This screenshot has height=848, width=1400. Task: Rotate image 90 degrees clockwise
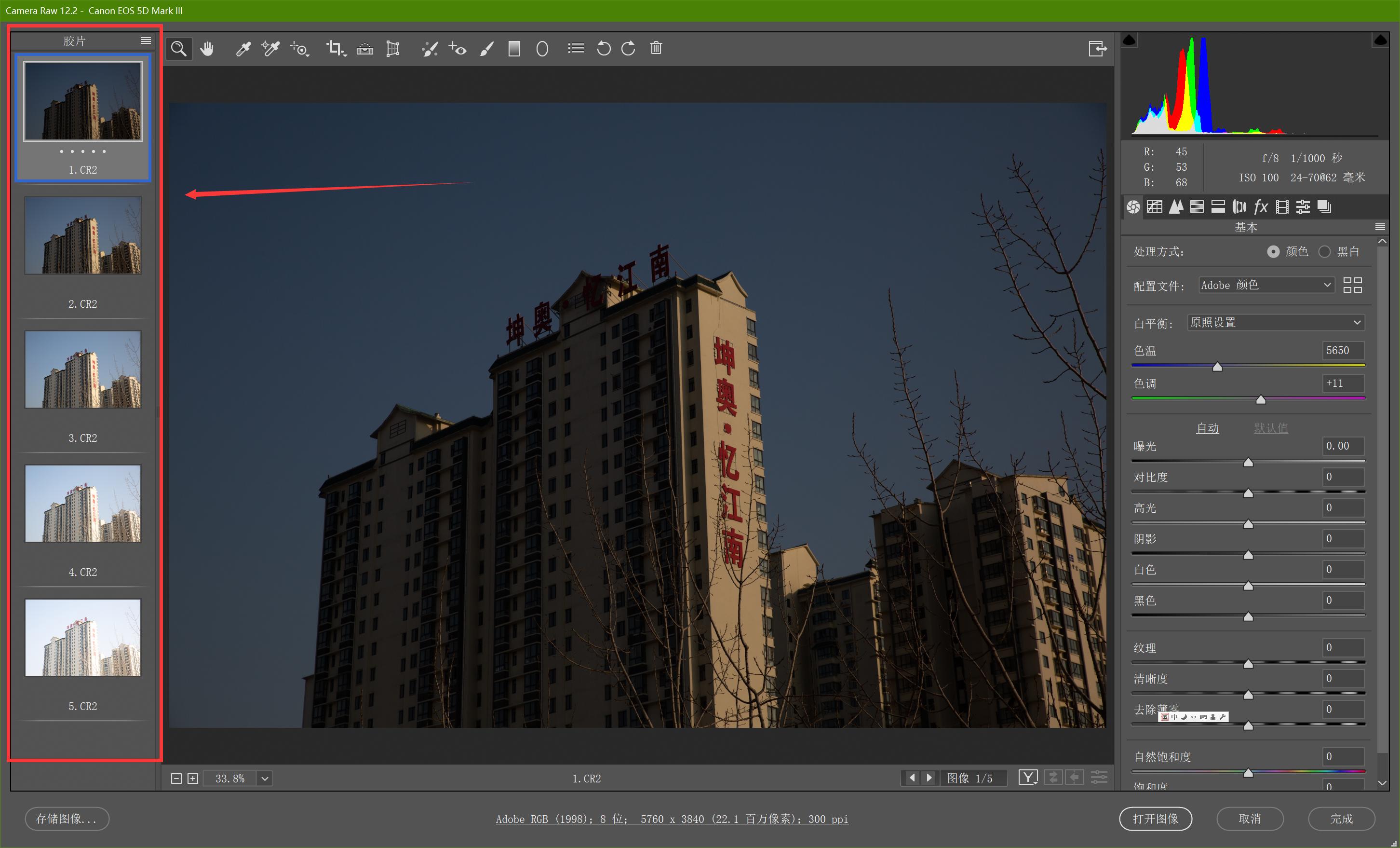(629, 49)
